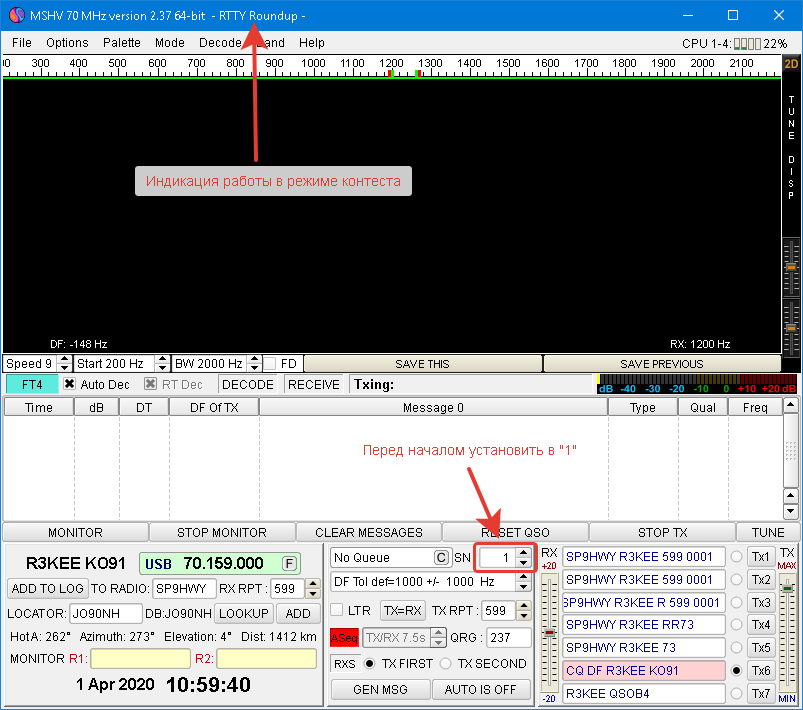Click the RXS button
Viewport: 803px width, 710px height.
tap(344, 663)
